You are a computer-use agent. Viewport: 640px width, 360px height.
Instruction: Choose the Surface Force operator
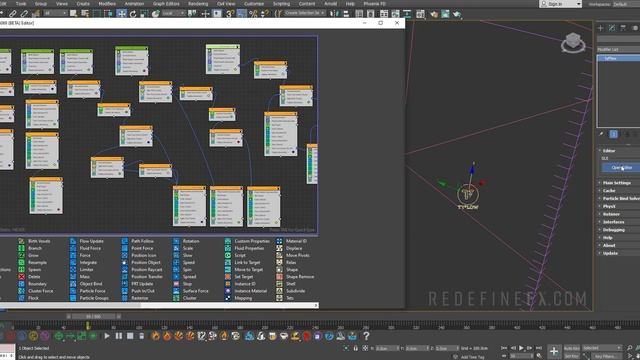(x=191, y=291)
